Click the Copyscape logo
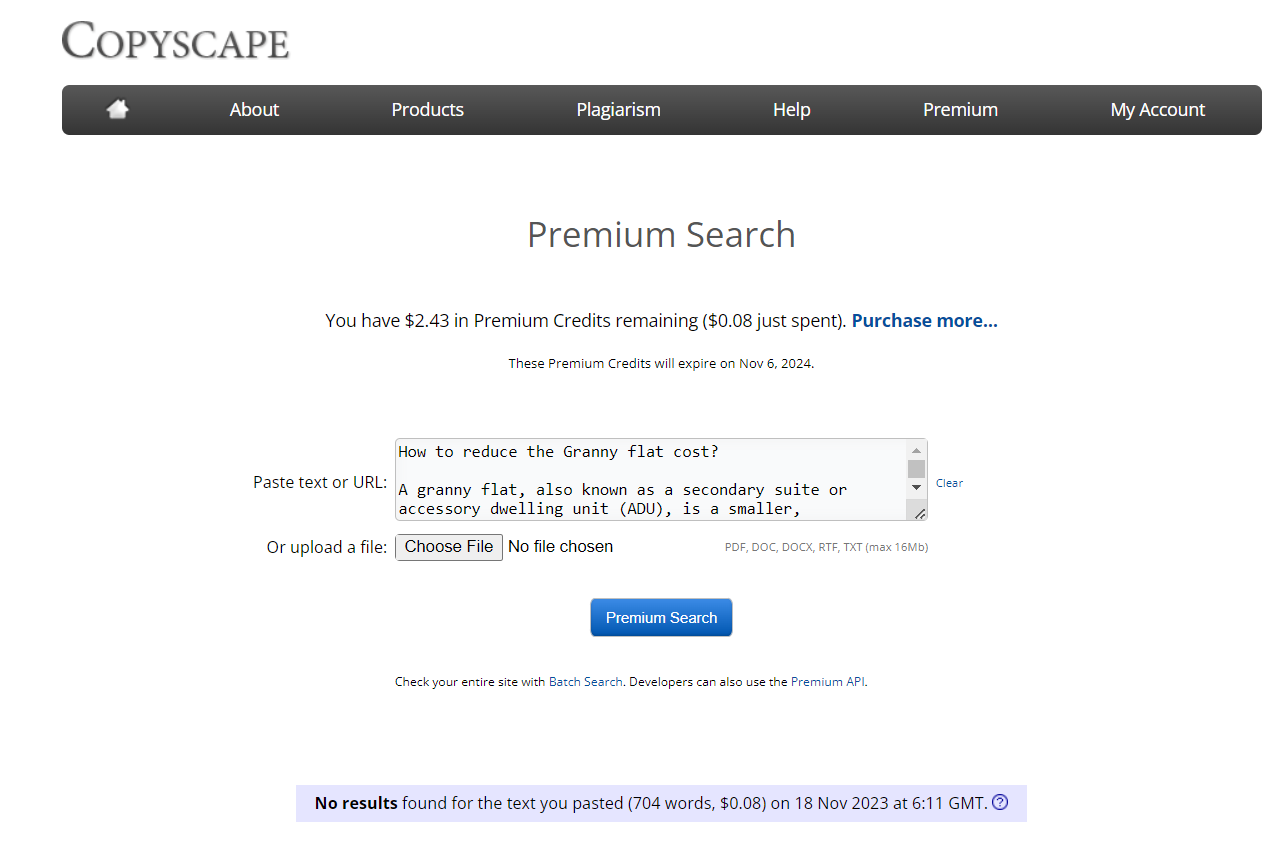 point(176,40)
